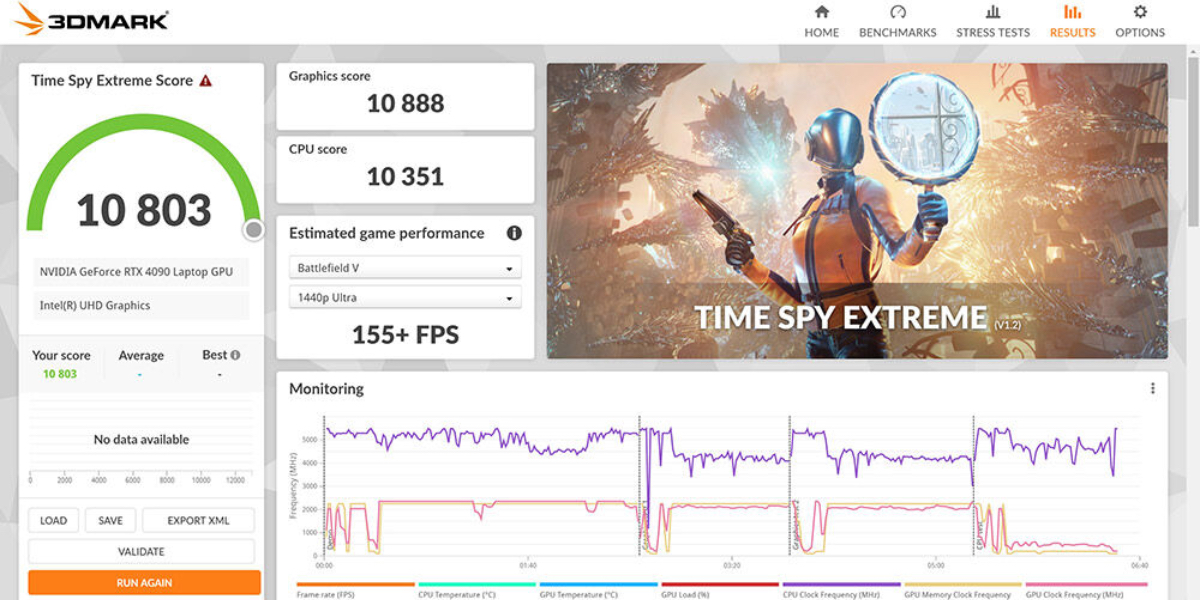Viewport: 1200px width, 600px height.
Task: Click the 3DMark logo
Action: (92, 20)
